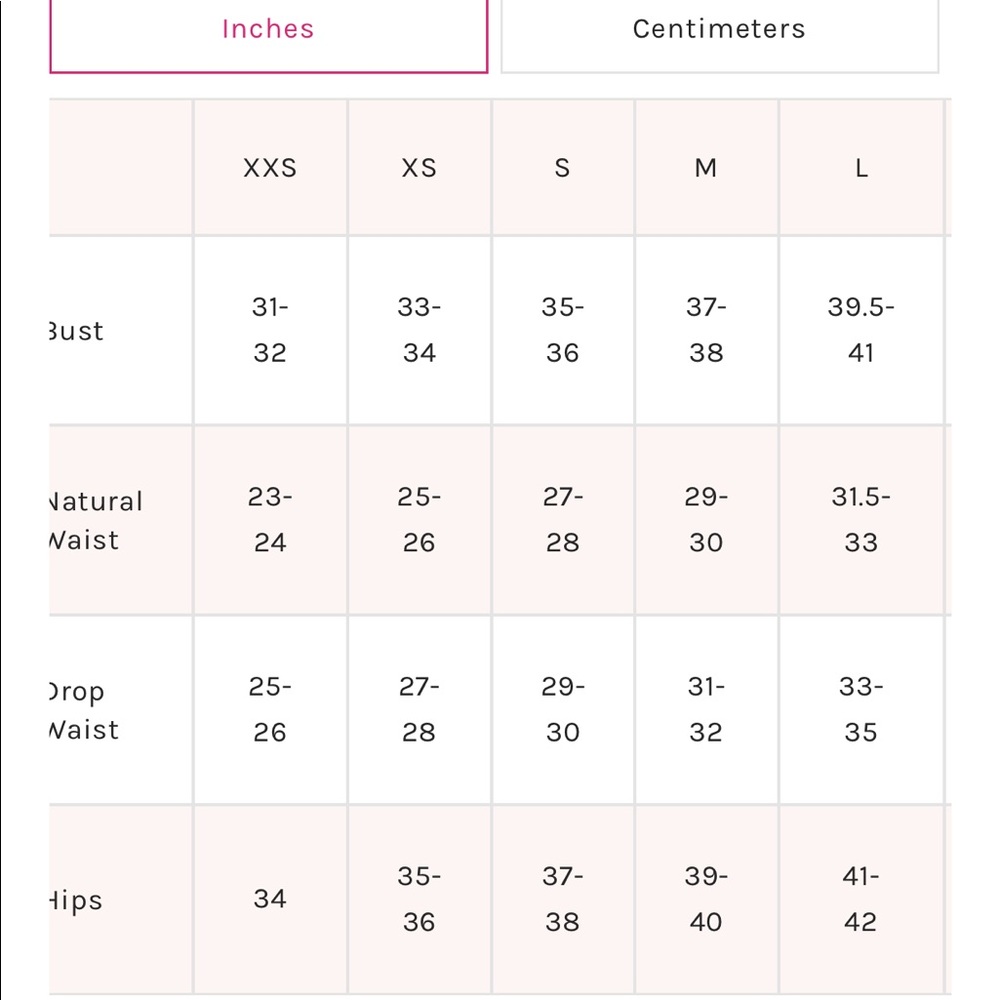This screenshot has height=1000, width=1000.
Task: Click the L natural waist 31.5-33 cell
Action: (x=862, y=520)
